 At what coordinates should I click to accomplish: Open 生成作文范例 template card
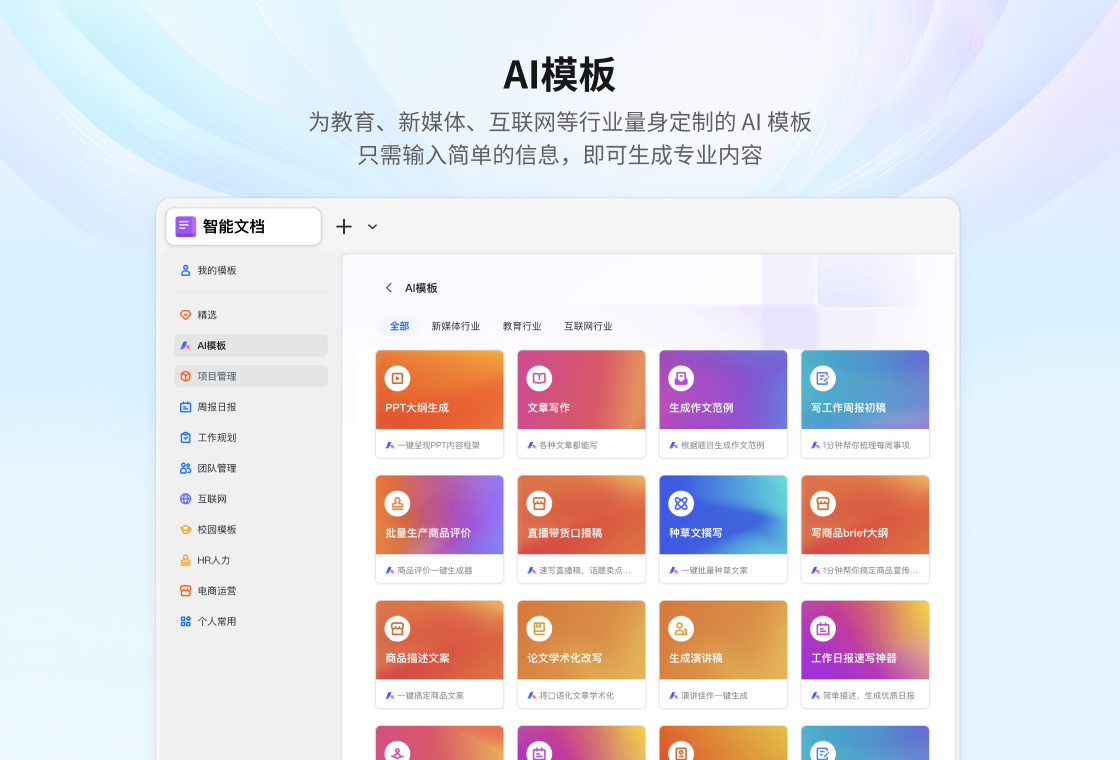pyautogui.click(x=723, y=404)
